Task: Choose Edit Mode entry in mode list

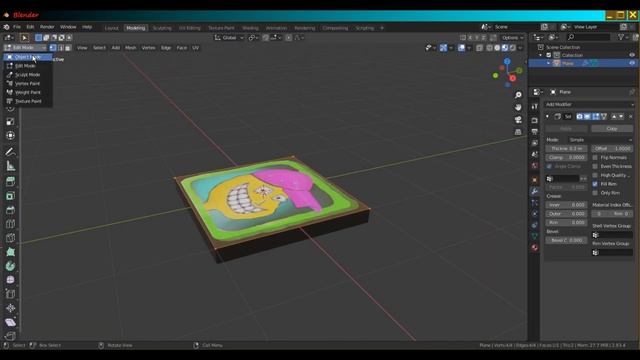Action: click(28, 66)
